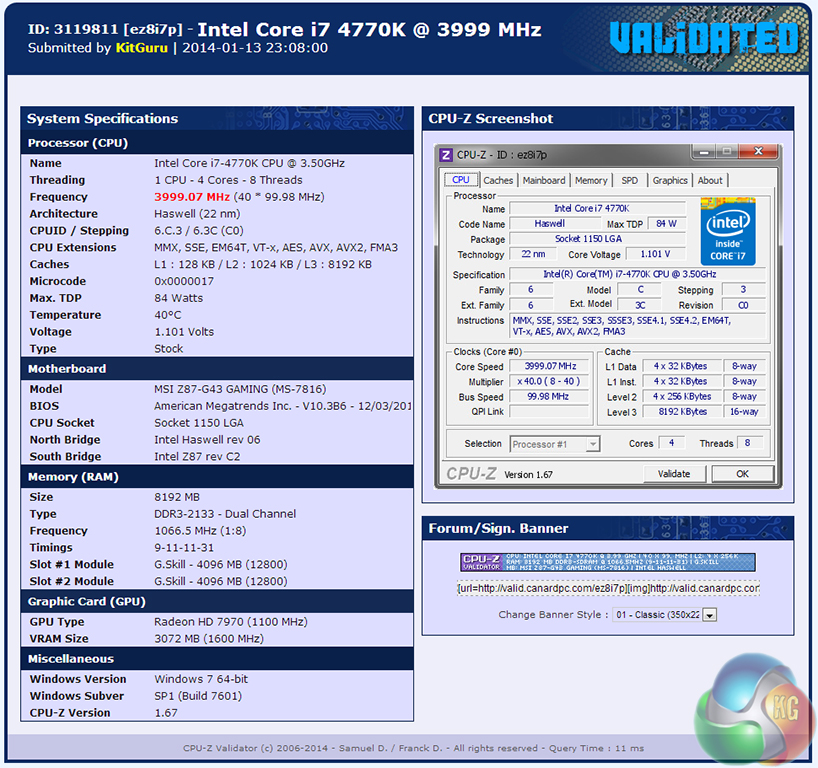Click the Max TDP 84 W field
This screenshot has height=768, width=818.
(667, 224)
